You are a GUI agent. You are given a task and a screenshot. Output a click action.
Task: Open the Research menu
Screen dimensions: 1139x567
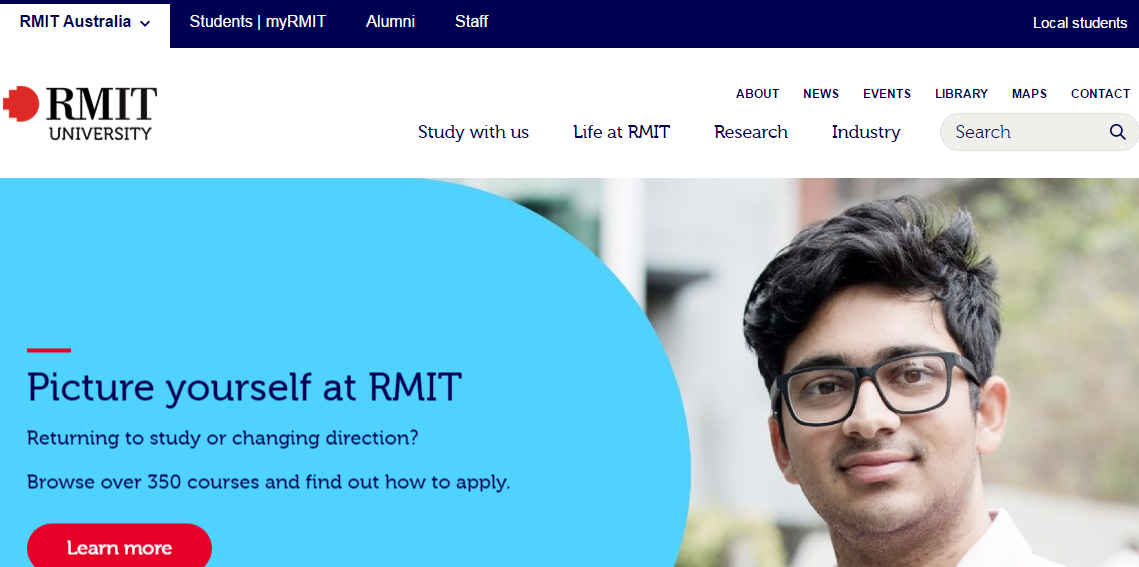tap(751, 132)
